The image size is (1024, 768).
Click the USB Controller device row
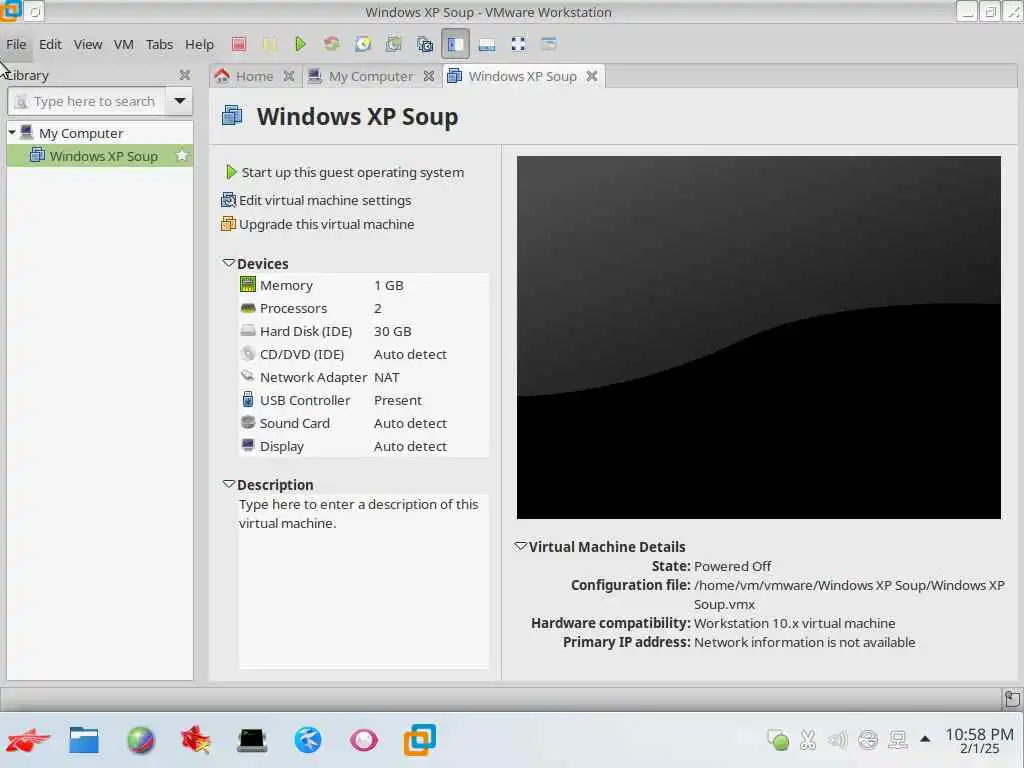pos(364,400)
